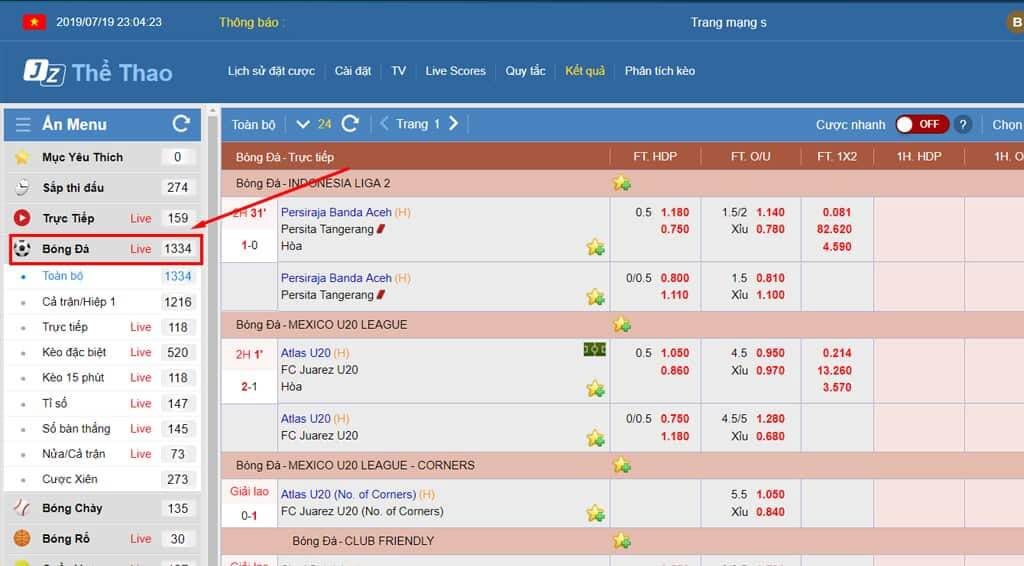Click the Vietnam flag language icon
The image size is (1024, 566).
point(34,22)
